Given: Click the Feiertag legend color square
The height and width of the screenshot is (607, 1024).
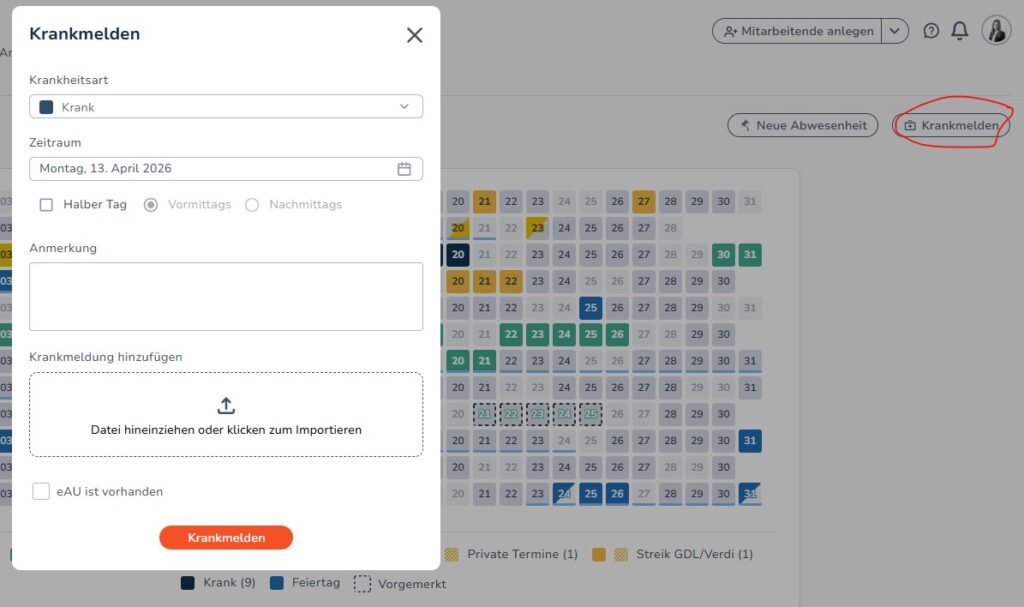Looking at the screenshot, I should coord(277,582).
